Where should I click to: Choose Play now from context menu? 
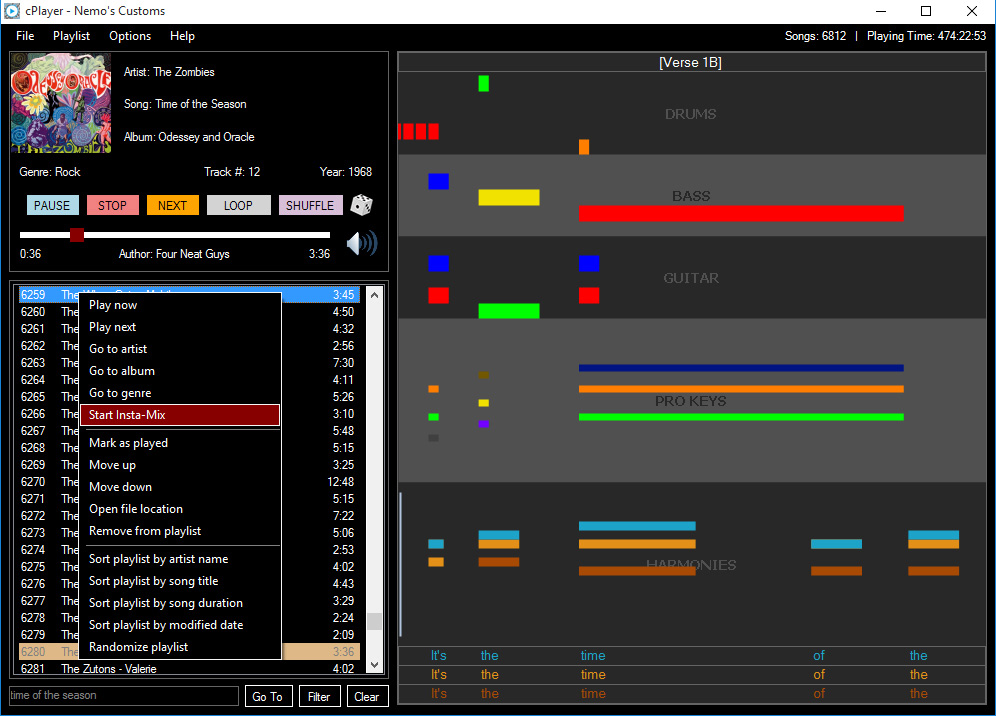pos(180,305)
